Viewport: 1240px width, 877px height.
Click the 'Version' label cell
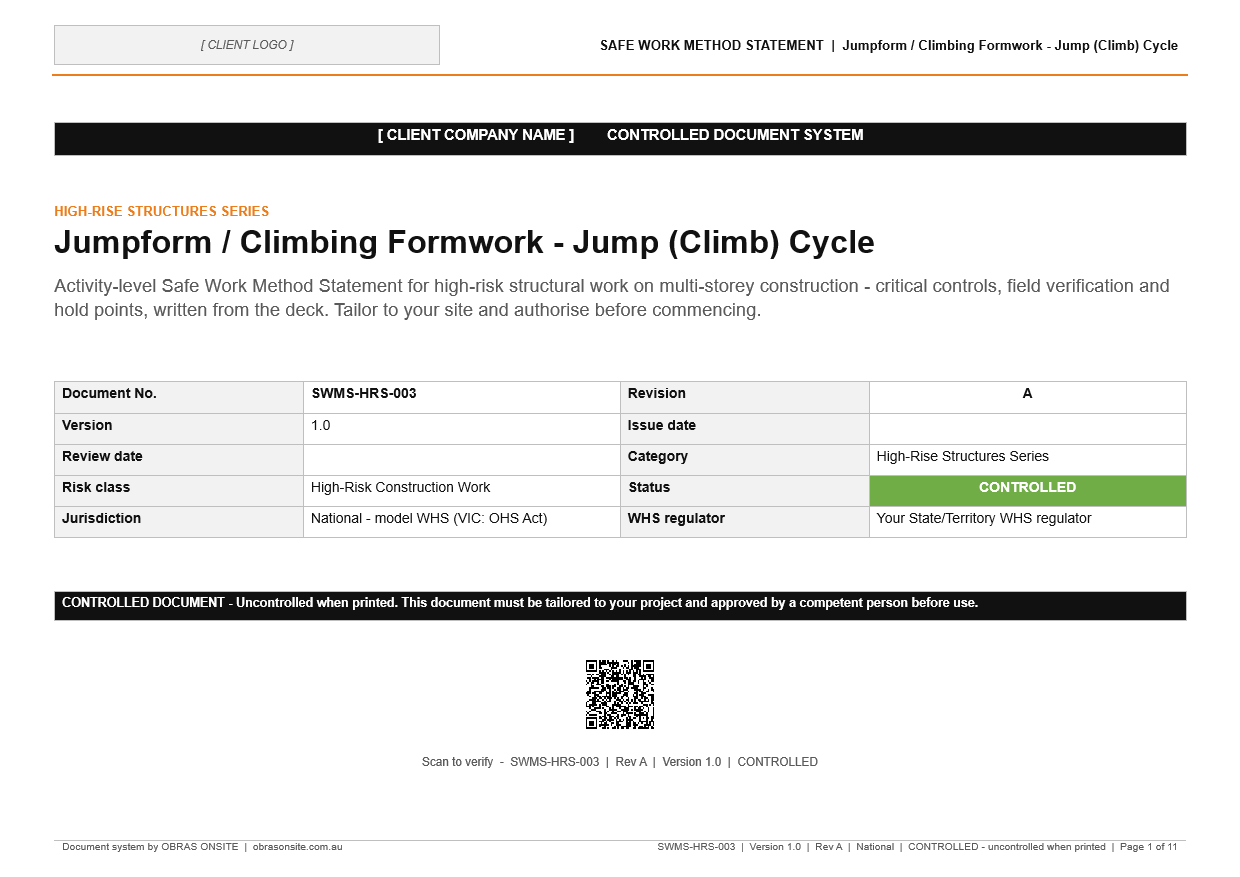(179, 429)
